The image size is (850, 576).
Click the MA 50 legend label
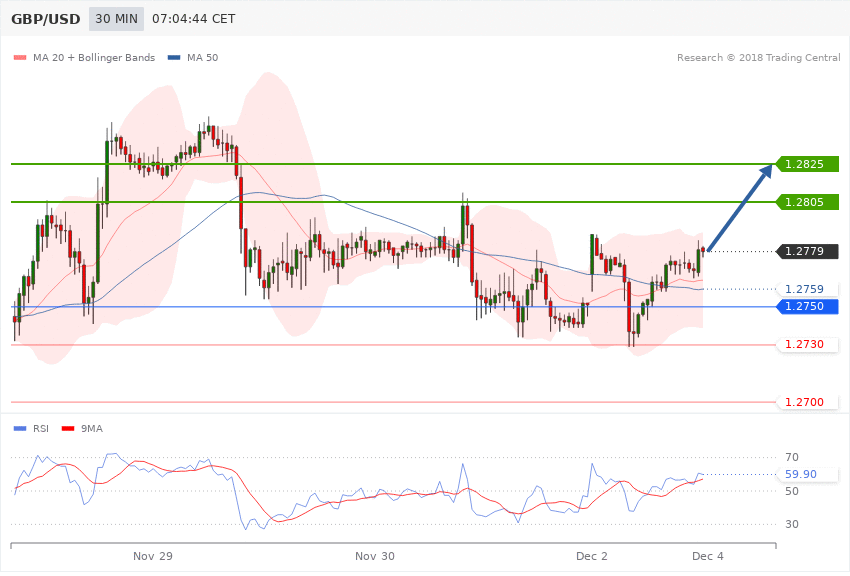coord(202,57)
